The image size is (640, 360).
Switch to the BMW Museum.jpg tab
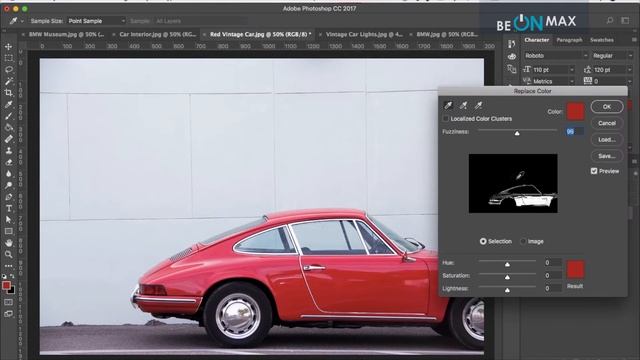click(x=66, y=35)
